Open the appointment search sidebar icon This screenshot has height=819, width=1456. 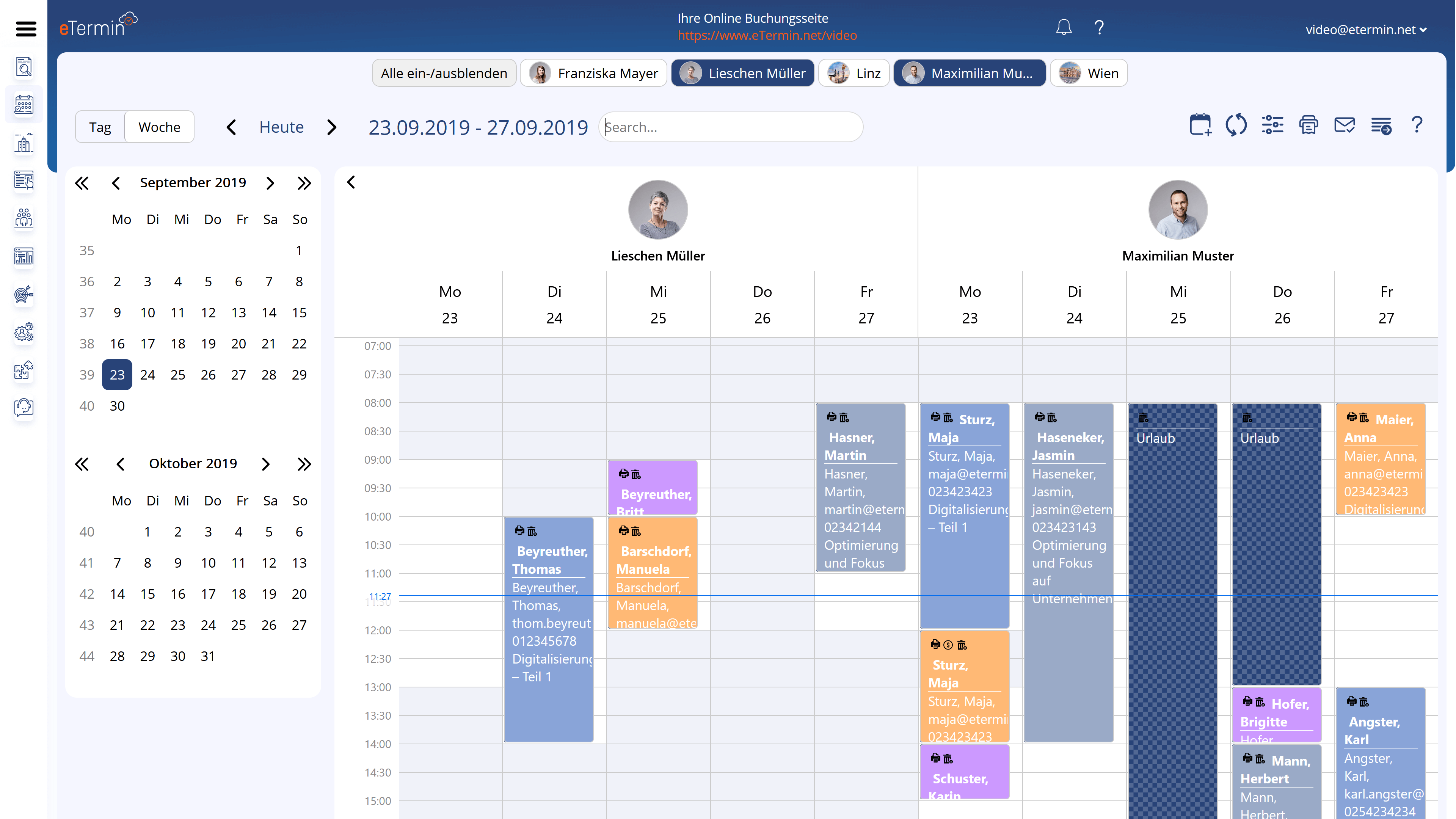point(24,67)
